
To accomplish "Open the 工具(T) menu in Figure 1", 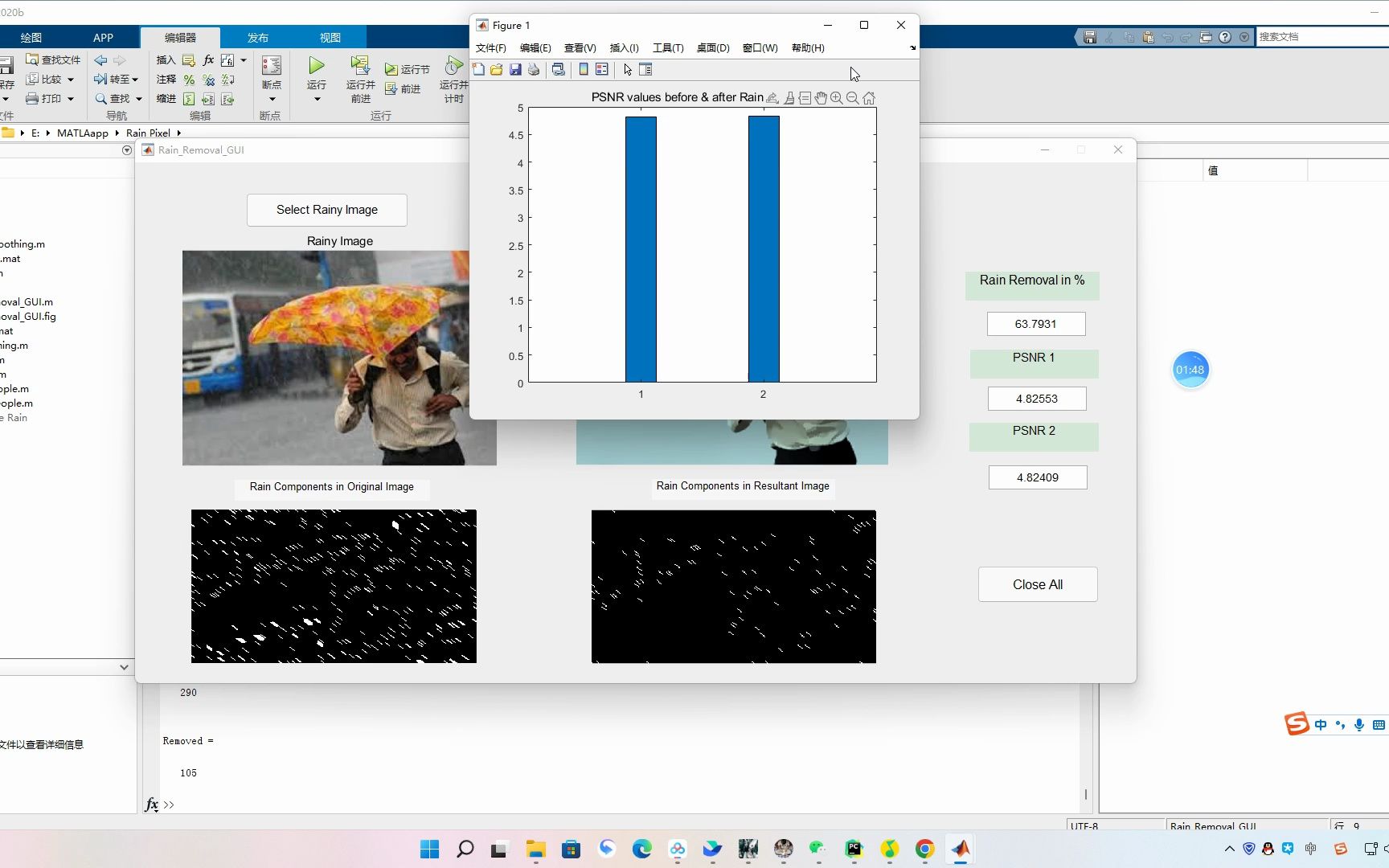I will click(667, 47).
